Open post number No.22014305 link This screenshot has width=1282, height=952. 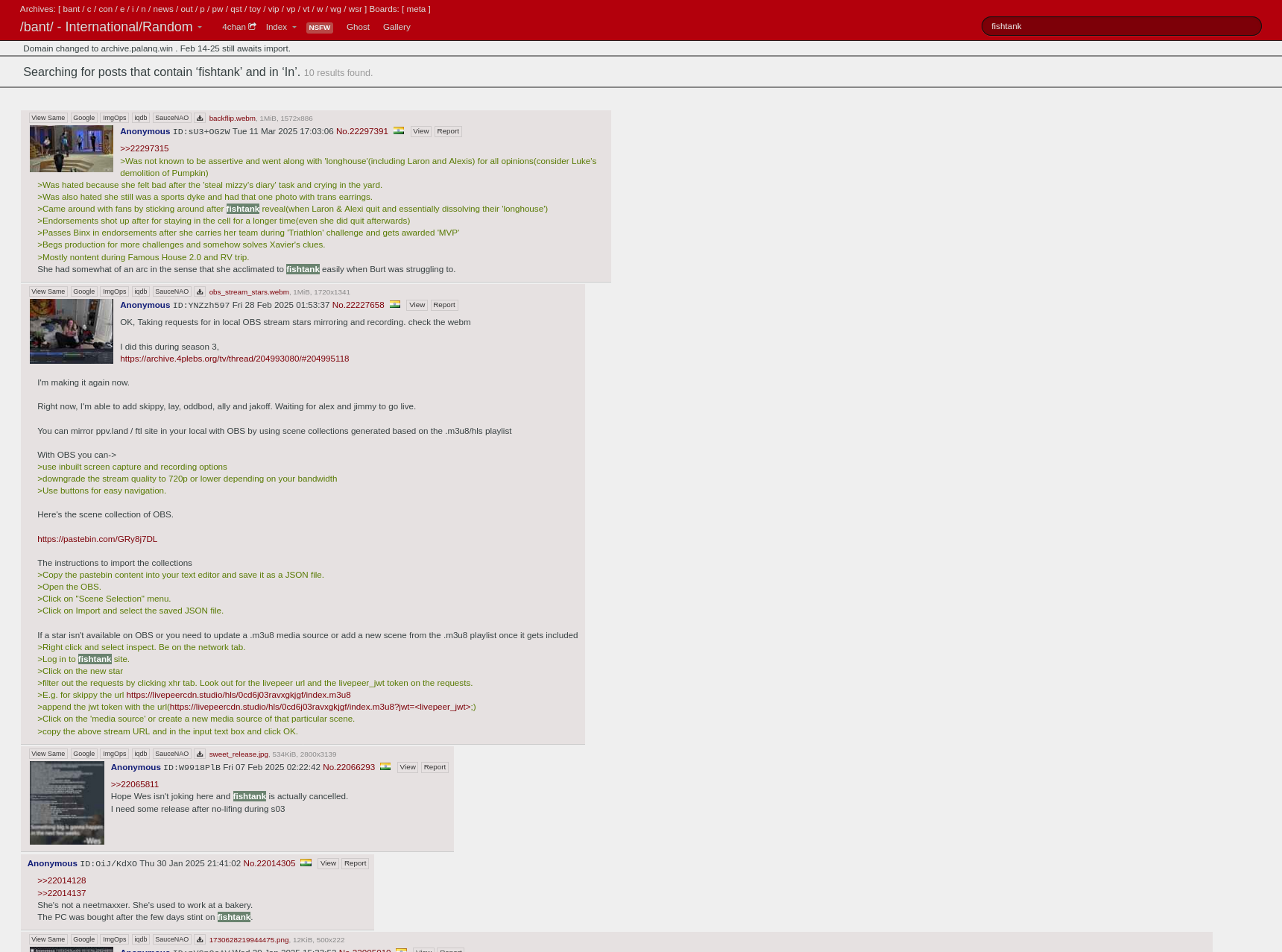coord(269,863)
